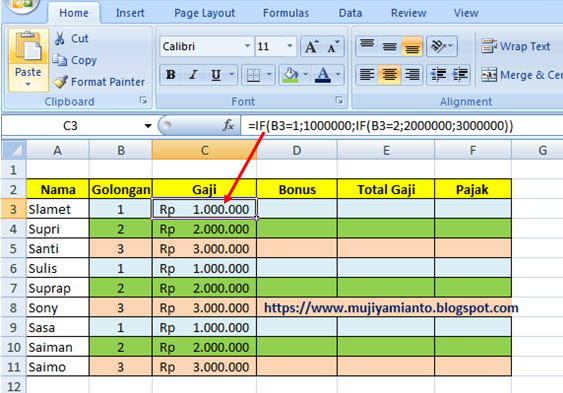The width and height of the screenshot is (563, 393).
Task: Enable Wrap Text
Action: (x=516, y=46)
